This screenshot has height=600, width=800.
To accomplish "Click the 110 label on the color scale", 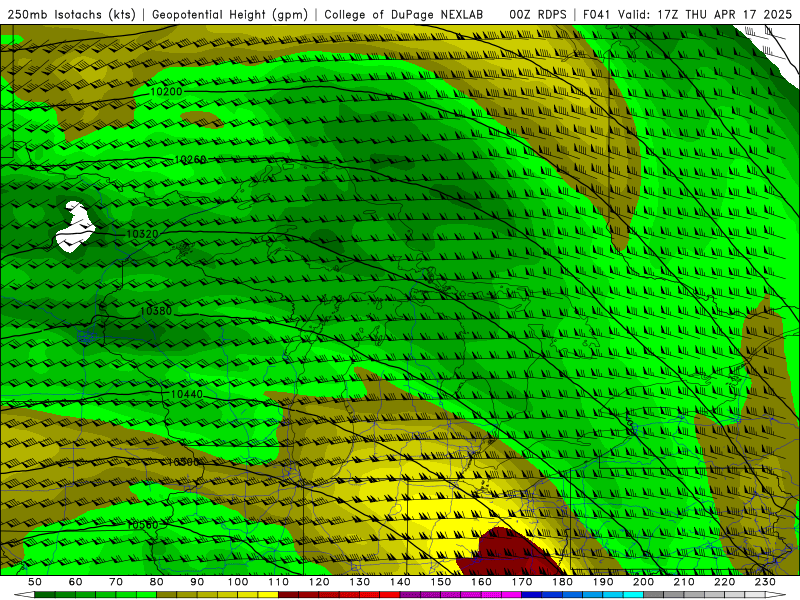I will (279, 582).
